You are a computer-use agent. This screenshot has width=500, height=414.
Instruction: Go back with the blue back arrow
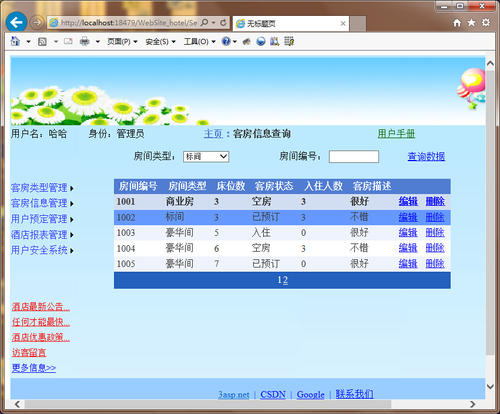16,22
